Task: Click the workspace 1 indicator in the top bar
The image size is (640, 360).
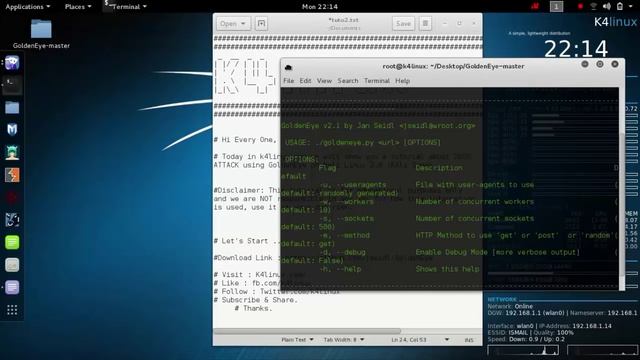Action: click(x=556, y=7)
